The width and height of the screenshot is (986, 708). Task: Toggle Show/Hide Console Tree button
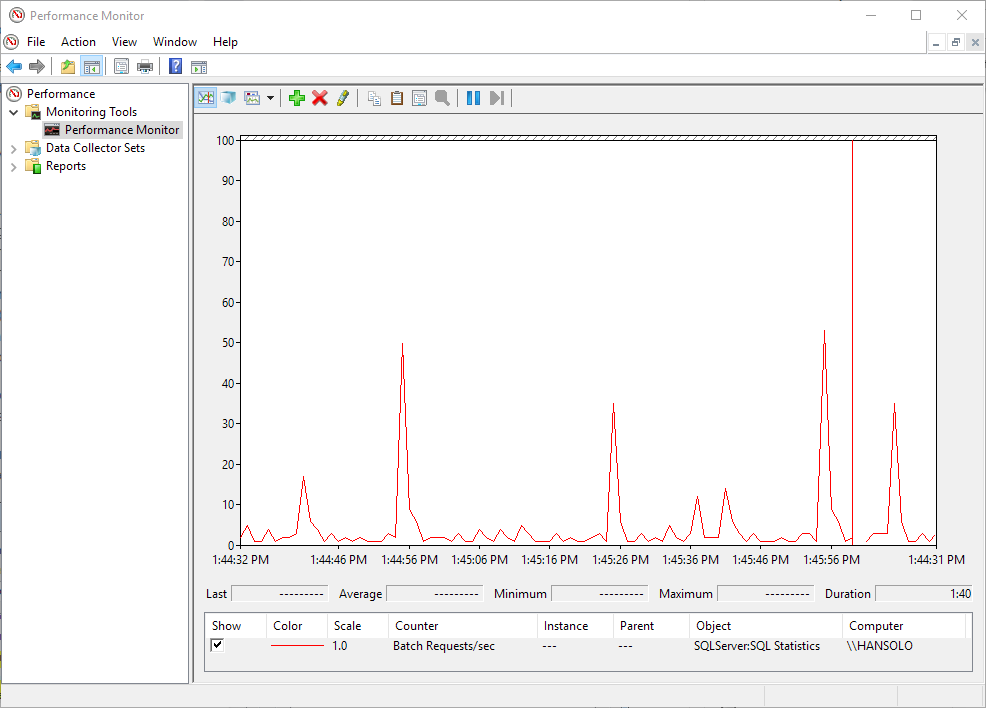point(91,67)
